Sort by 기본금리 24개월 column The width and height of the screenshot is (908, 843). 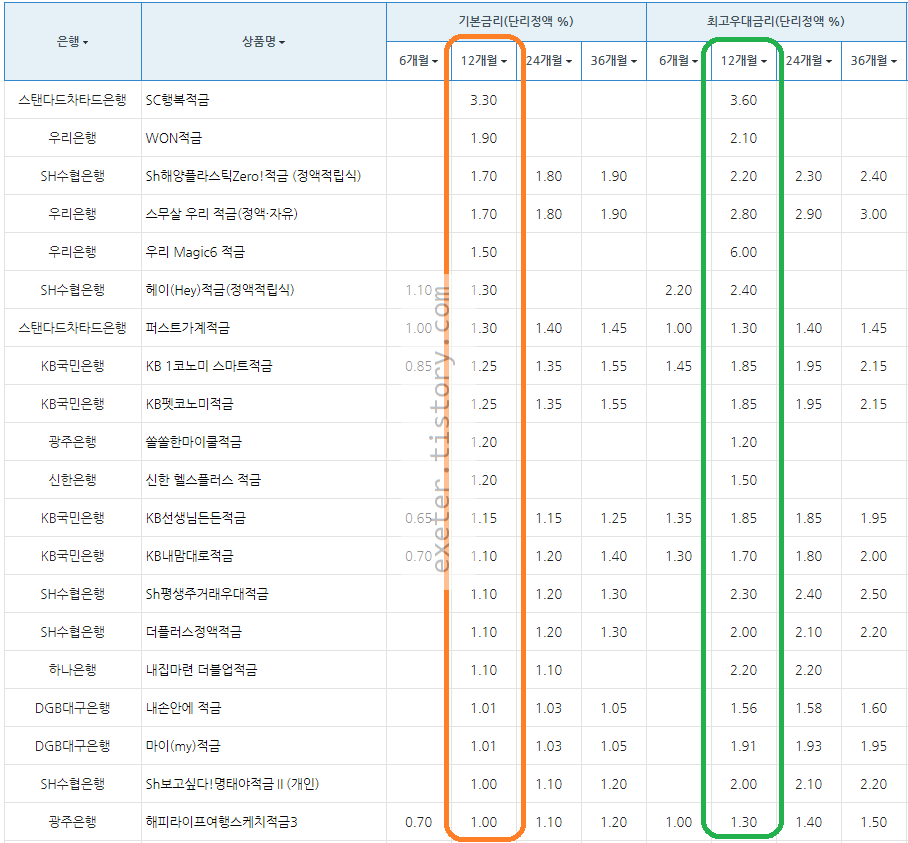tap(548, 60)
